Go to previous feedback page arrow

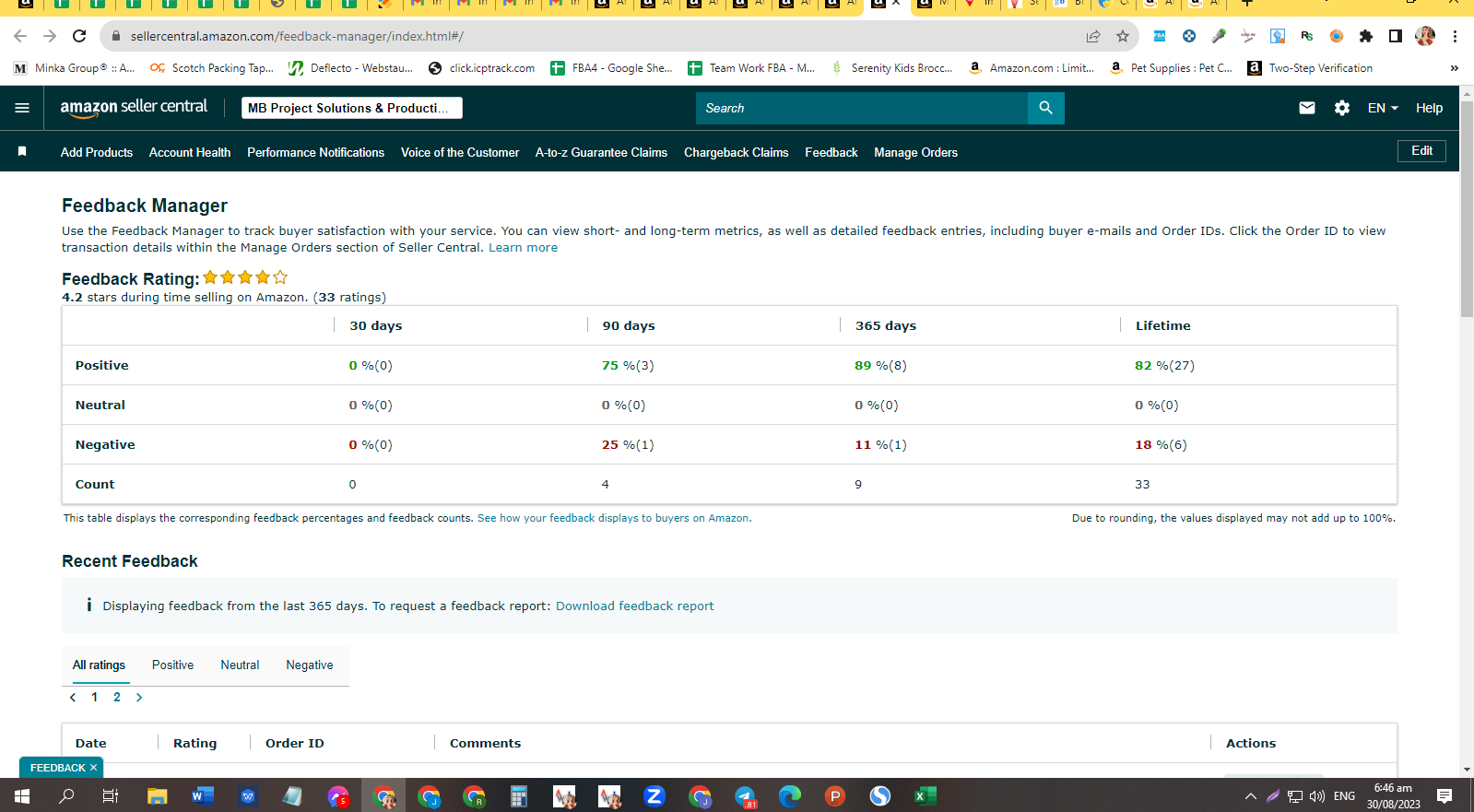(x=73, y=698)
